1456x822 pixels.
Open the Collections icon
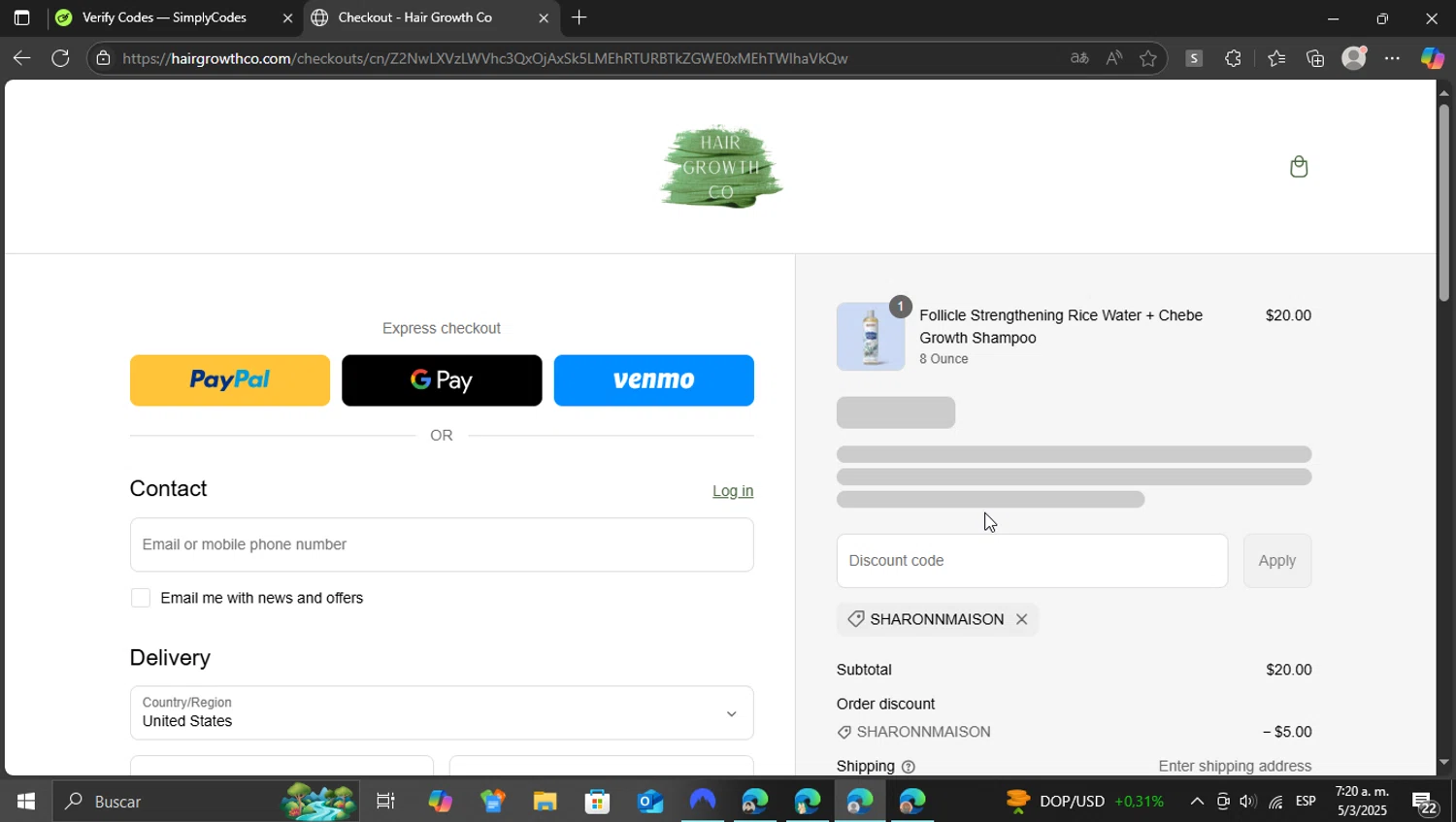pyautogui.click(x=1315, y=58)
